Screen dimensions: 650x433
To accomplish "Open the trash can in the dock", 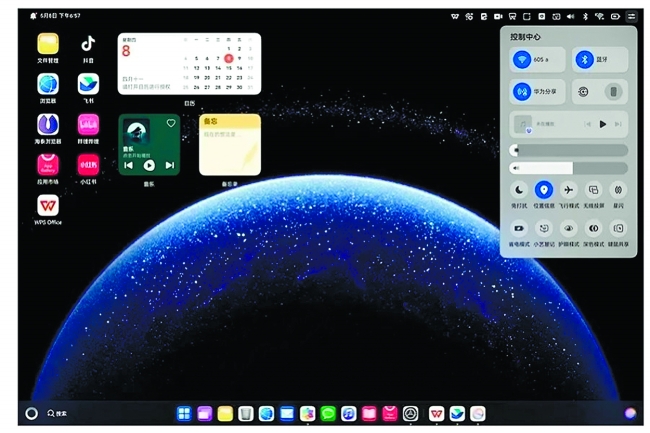I will pos(245,414).
